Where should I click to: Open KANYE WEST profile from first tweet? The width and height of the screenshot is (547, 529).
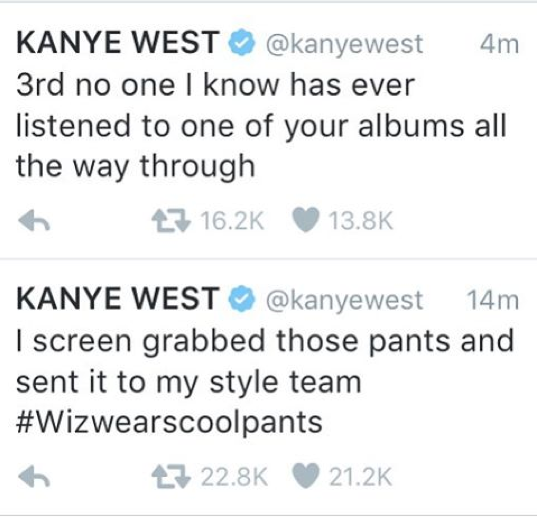pos(118,43)
